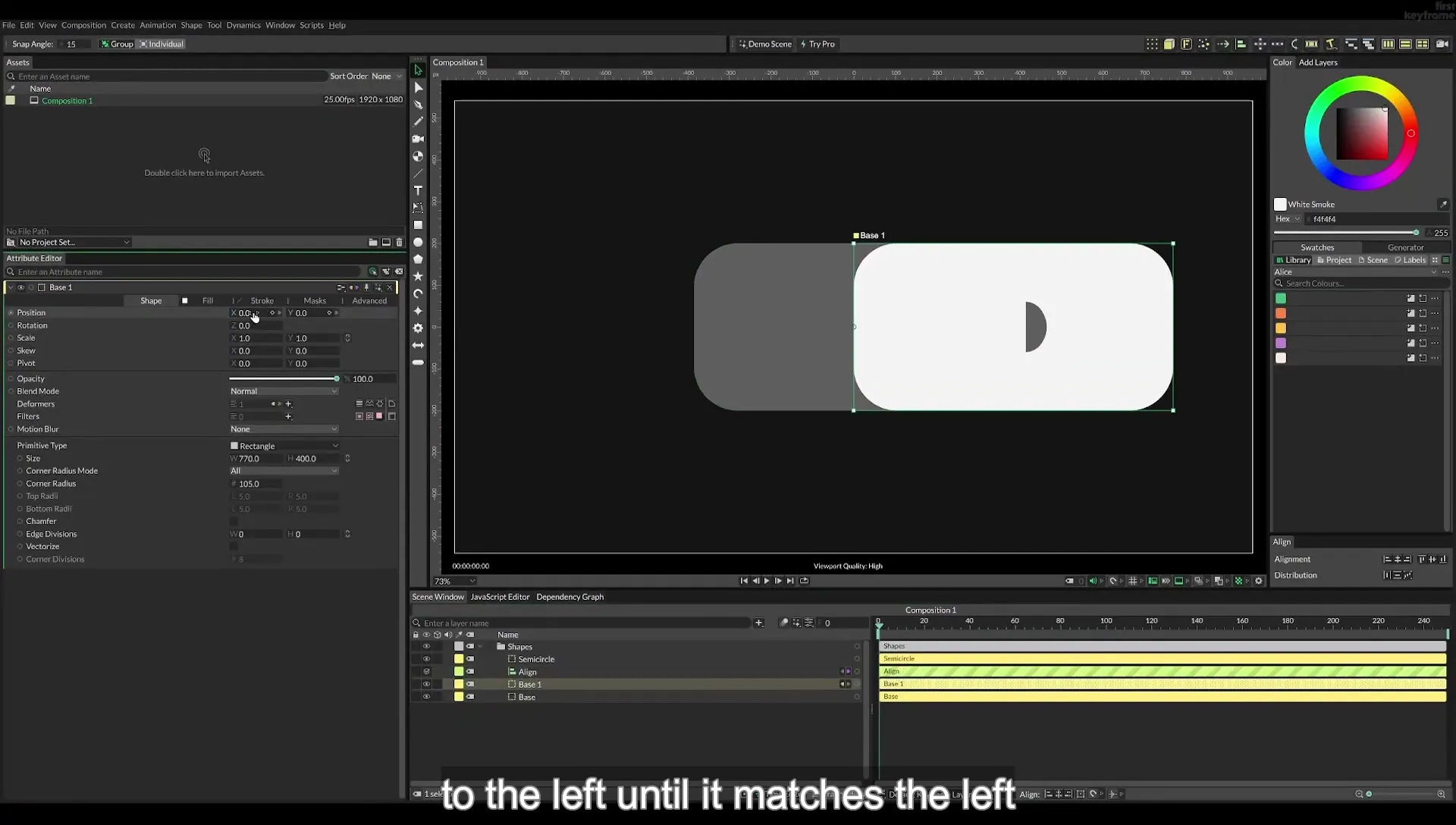Open Corner Radius Mode dropdown

click(x=284, y=471)
